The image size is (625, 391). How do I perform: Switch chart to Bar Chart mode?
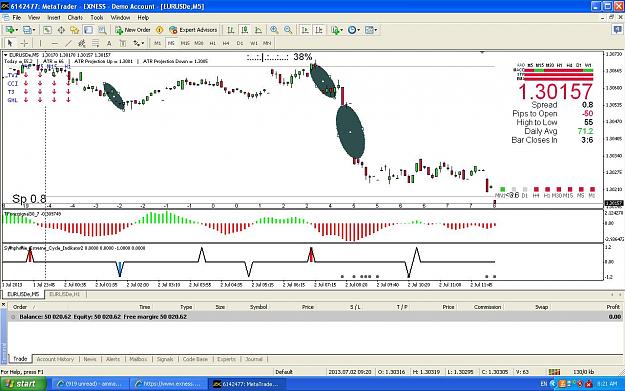click(231, 30)
